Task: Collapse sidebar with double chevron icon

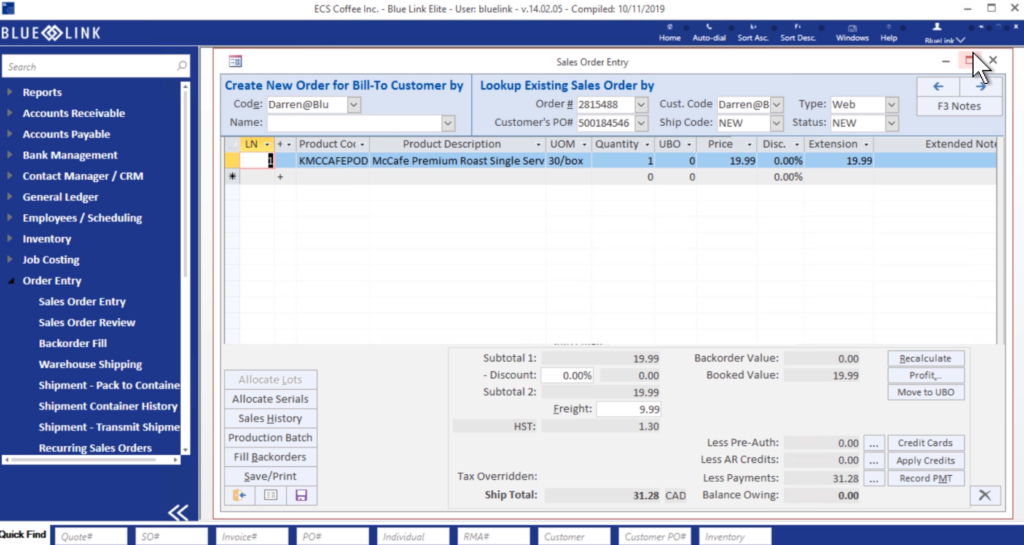Action: pyautogui.click(x=177, y=513)
